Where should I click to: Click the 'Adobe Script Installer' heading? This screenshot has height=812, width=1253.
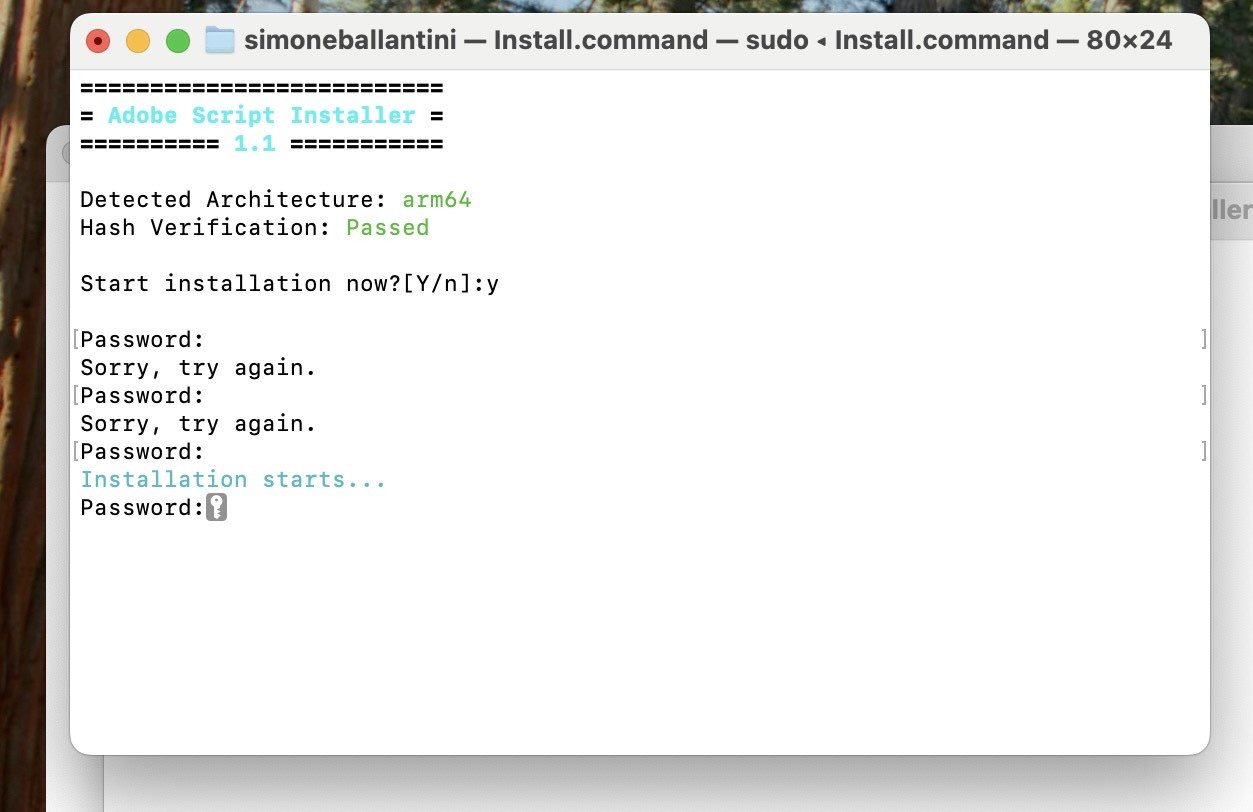261,115
